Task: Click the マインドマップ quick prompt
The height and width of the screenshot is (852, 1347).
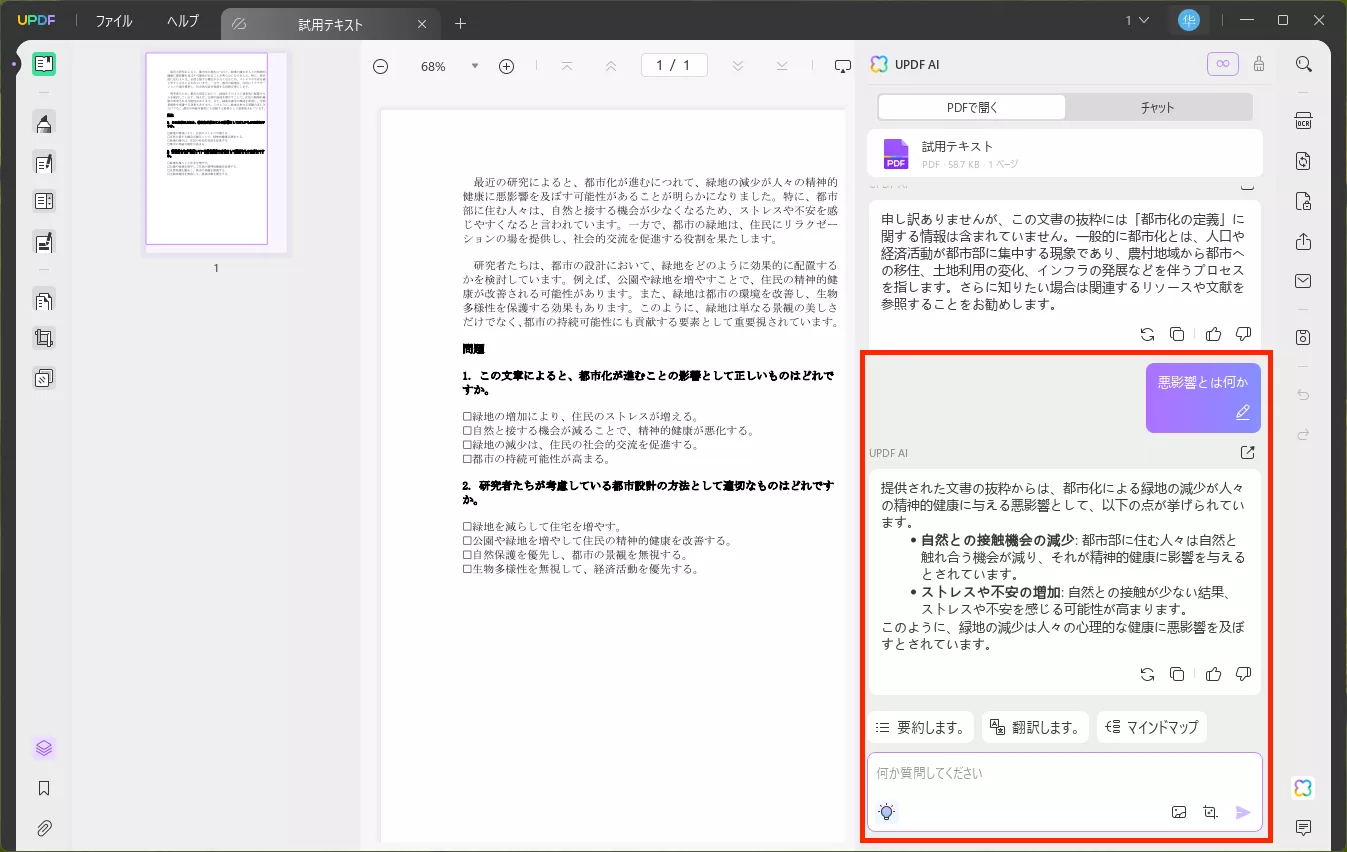Action: 1152,727
